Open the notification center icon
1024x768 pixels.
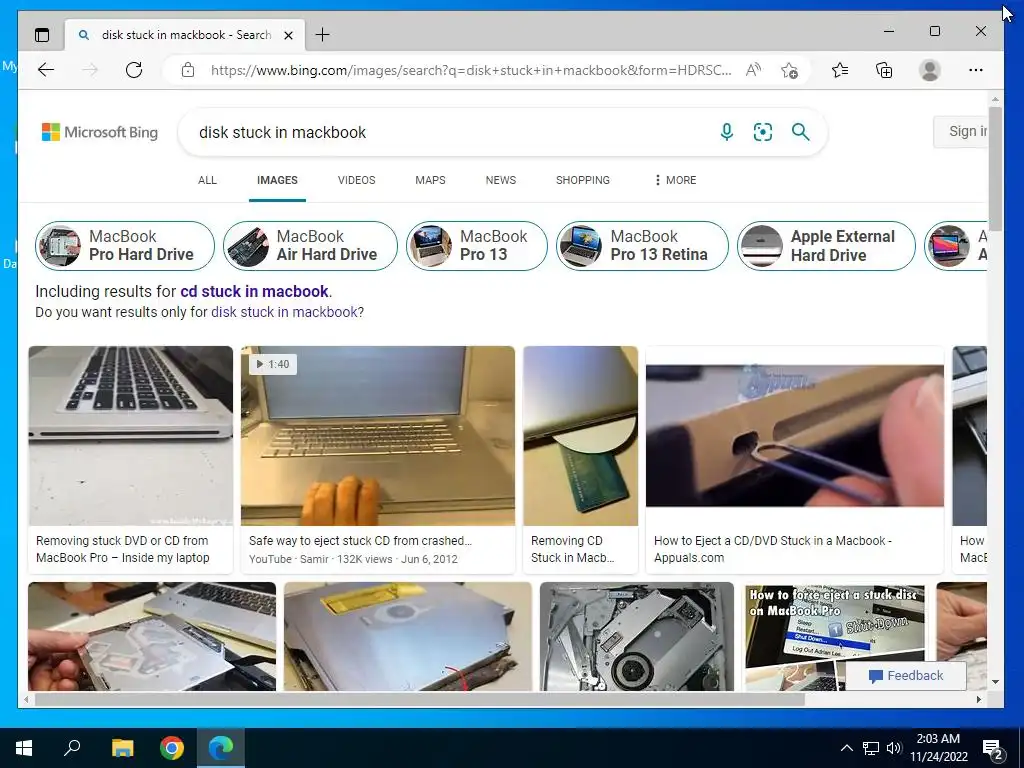(x=993, y=748)
